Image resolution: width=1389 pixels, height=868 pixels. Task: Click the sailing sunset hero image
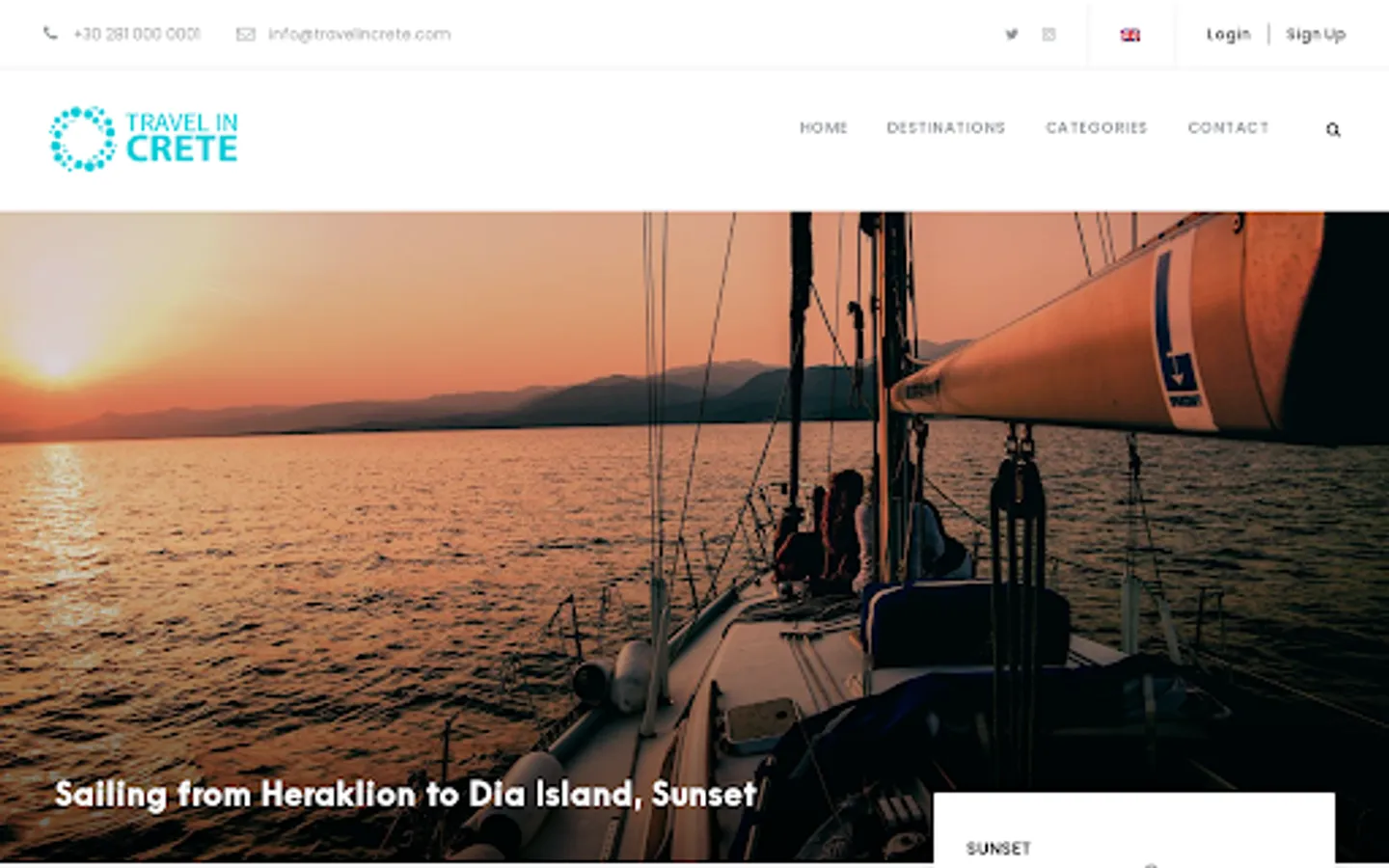[694, 502]
